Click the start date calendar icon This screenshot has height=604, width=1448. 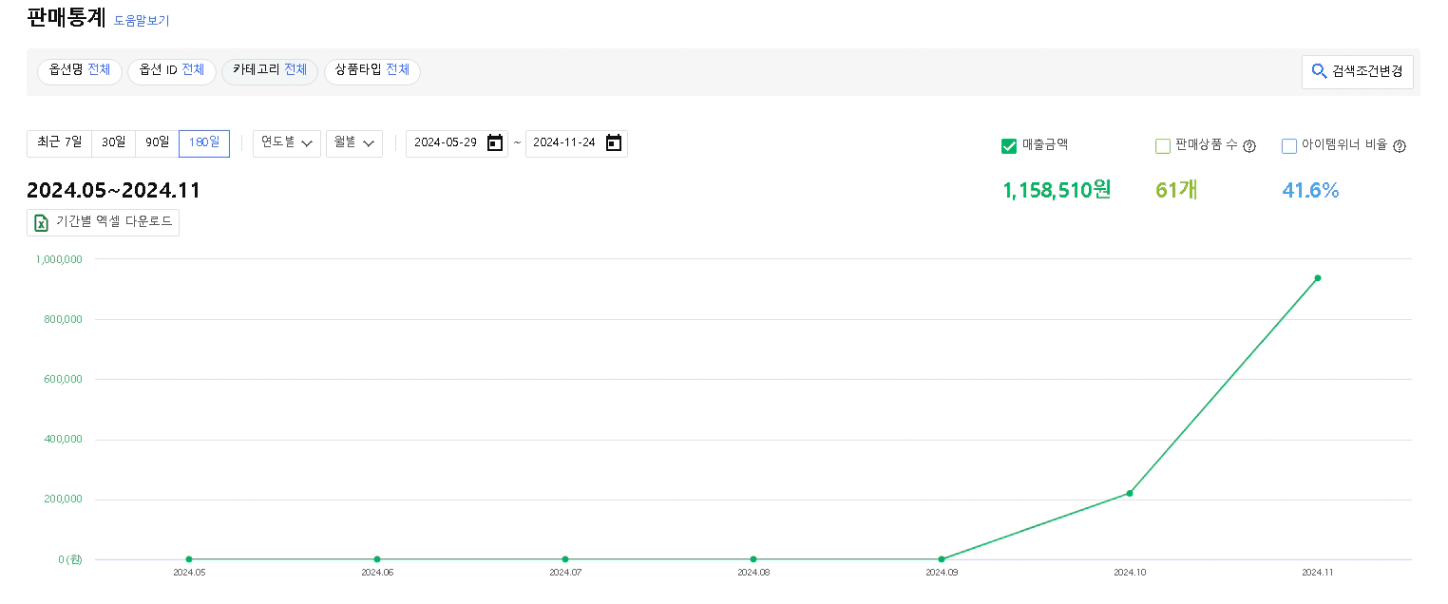[x=495, y=143]
